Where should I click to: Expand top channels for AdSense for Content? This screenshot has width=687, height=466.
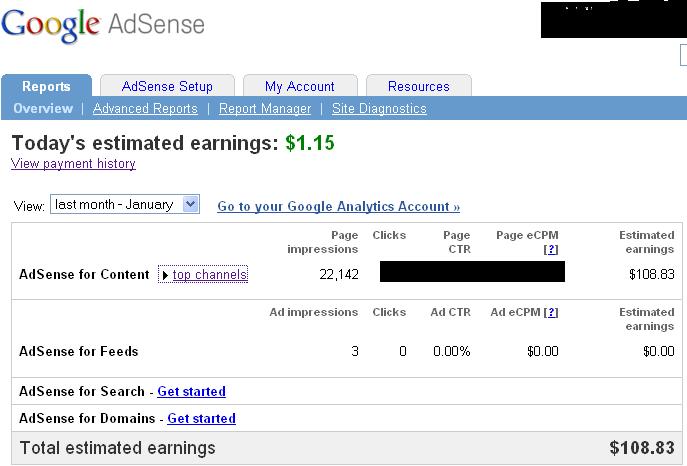coord(203,275)
